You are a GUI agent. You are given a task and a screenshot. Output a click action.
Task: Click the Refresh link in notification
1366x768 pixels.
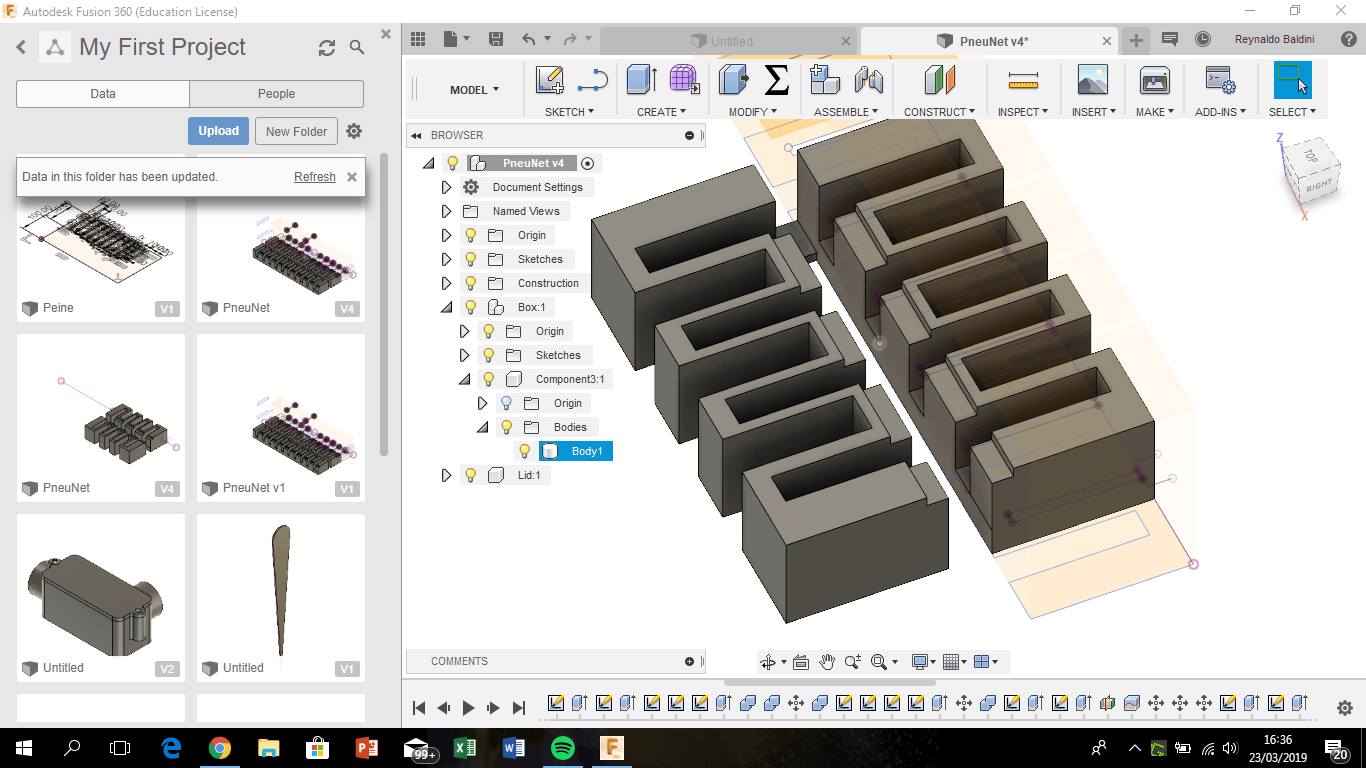(314, 177)
